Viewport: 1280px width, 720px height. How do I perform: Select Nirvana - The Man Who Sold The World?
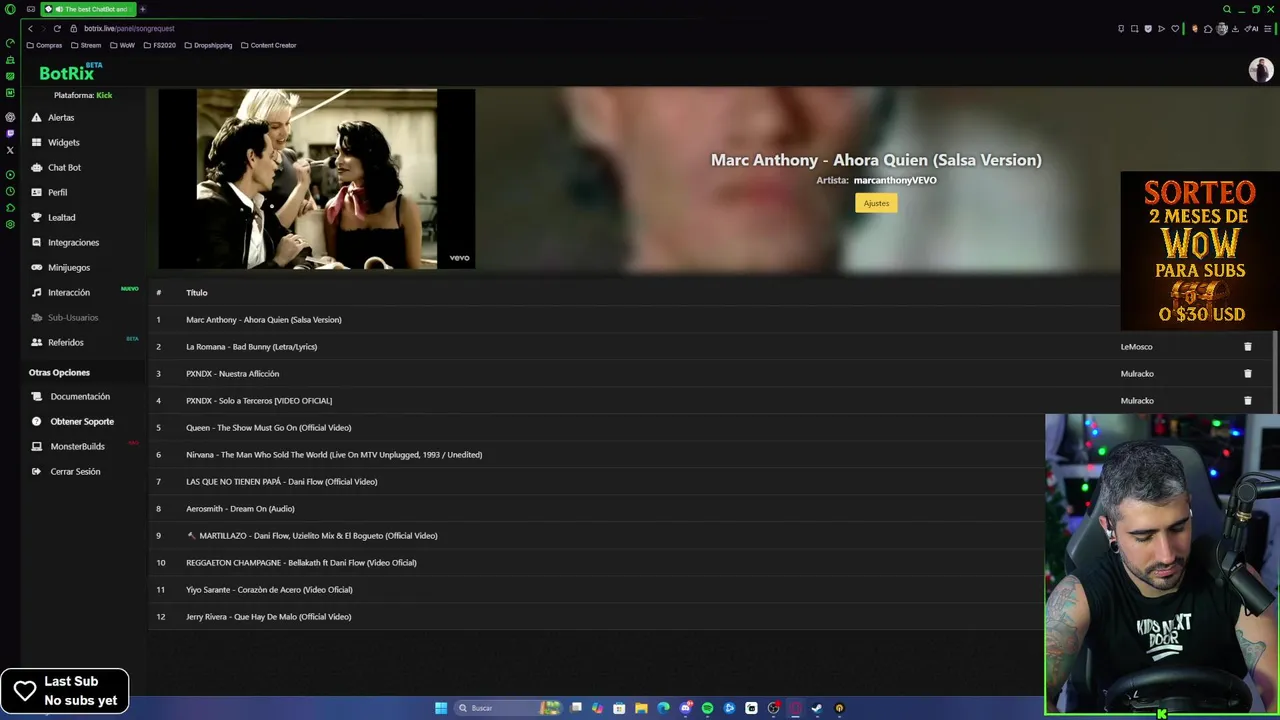pyautogui.click(x=596, y=455)
